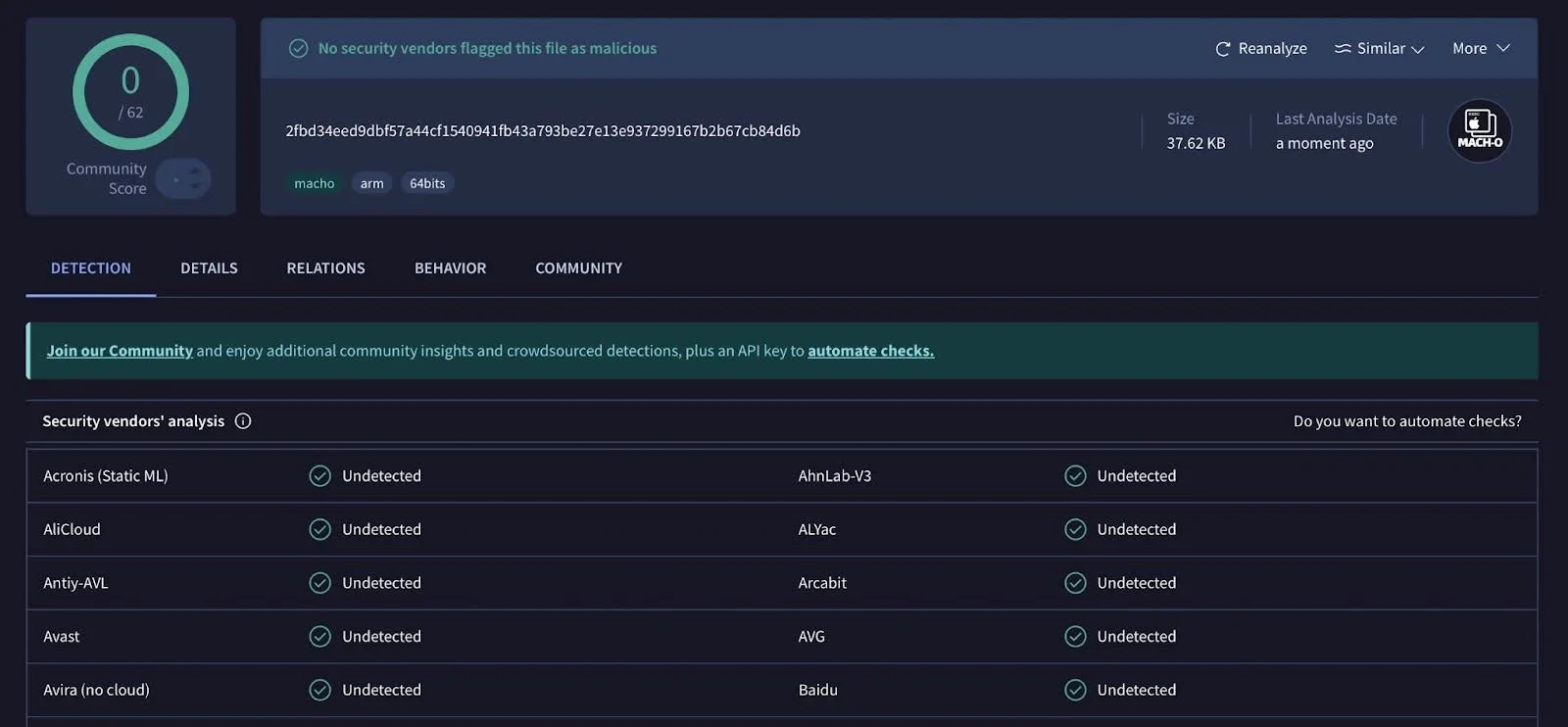Click AhnLab-V3 undetected check icon
Image resolution: width=1568 pixels, height=727 pixels.
coord(1075,475)
